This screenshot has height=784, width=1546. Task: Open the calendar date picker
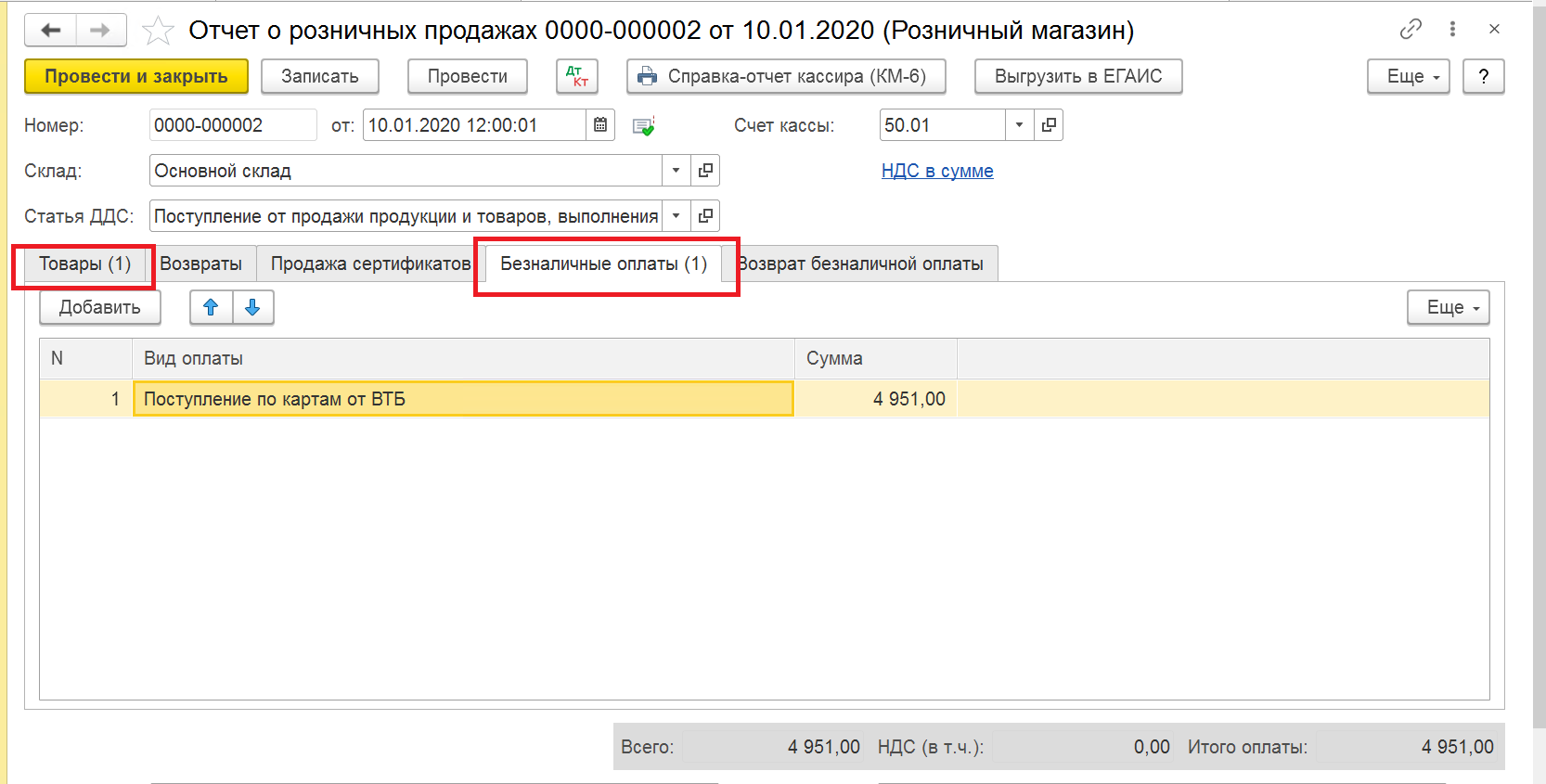tap(600, 125)
